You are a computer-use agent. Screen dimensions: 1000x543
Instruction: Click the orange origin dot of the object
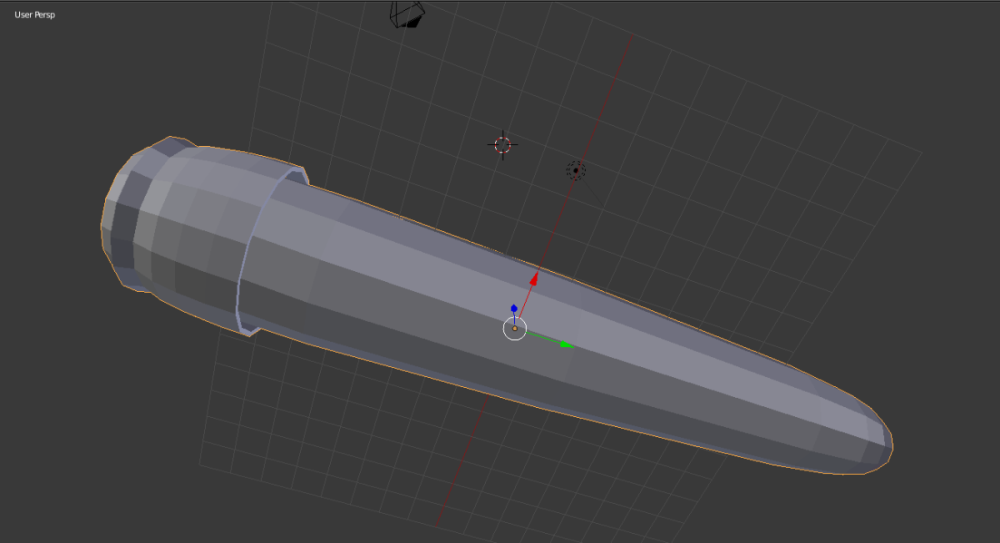click(x=515, y=328)
